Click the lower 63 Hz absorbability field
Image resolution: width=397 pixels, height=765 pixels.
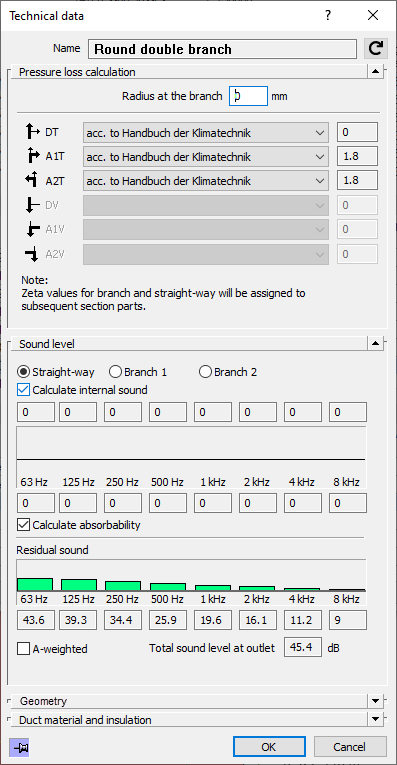tap(36, 503)
